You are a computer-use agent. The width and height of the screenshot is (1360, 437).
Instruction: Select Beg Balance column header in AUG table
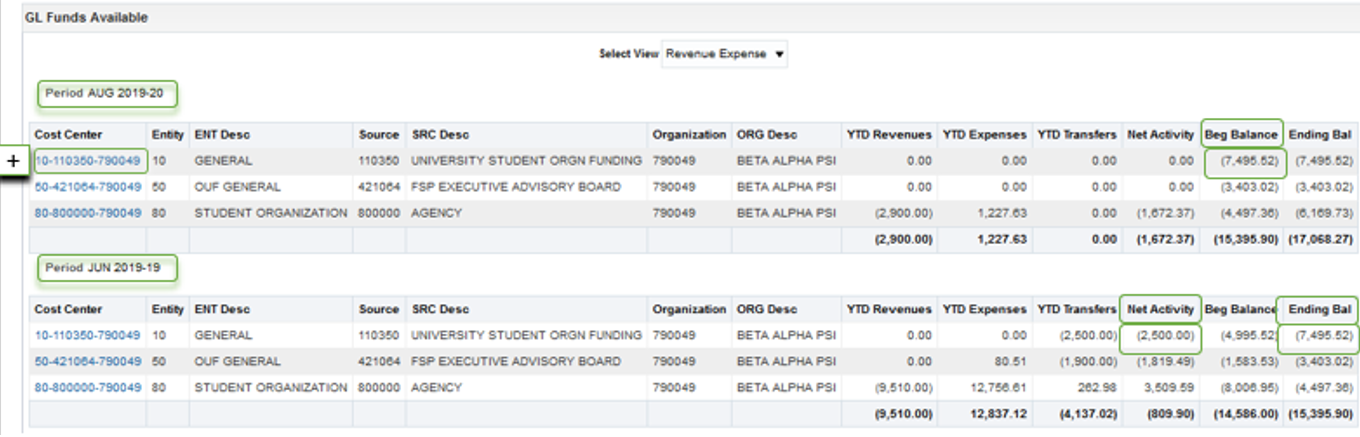[x=1241, y=135]
